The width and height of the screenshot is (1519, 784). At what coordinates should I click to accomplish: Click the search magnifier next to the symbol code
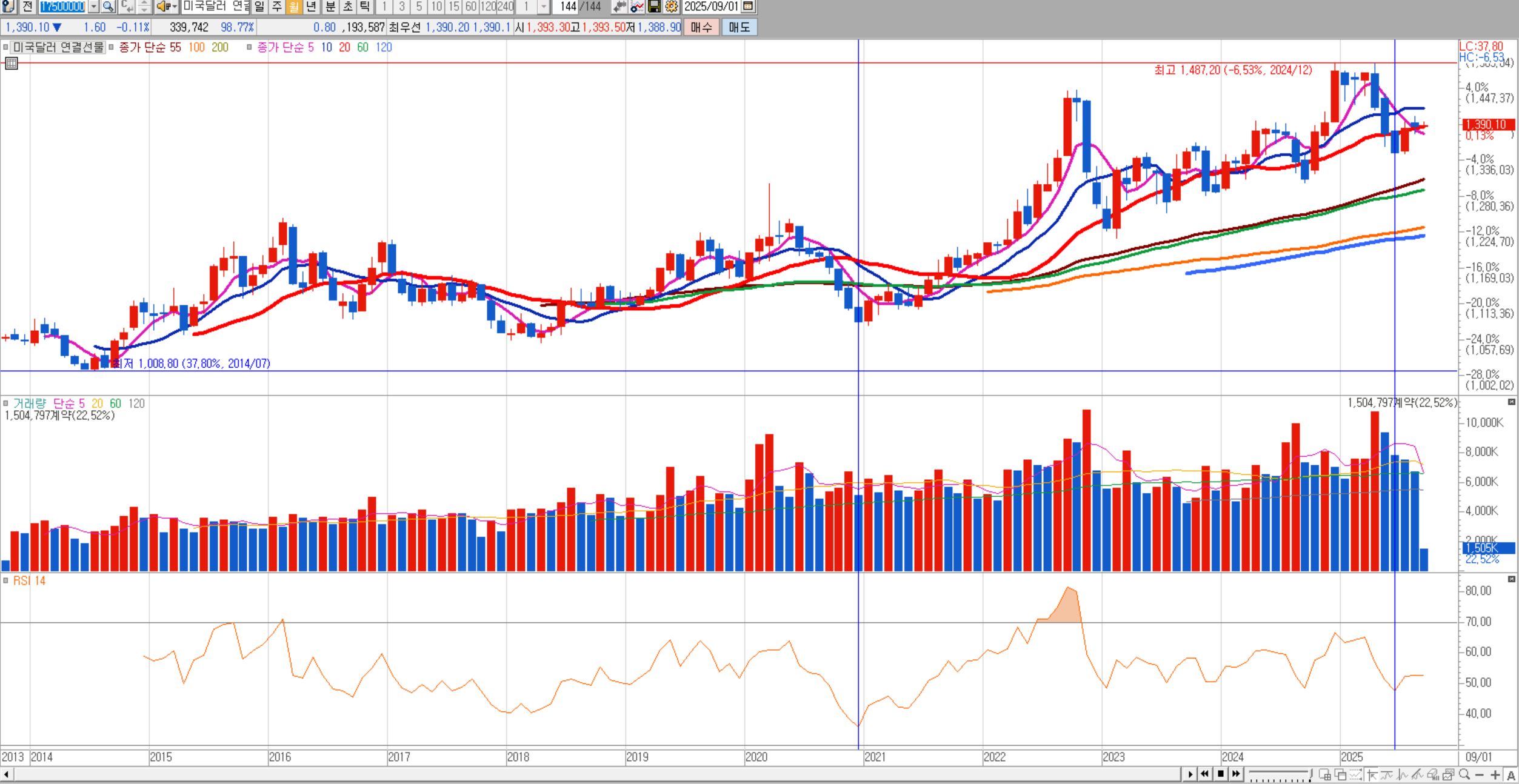pos(108,7)
